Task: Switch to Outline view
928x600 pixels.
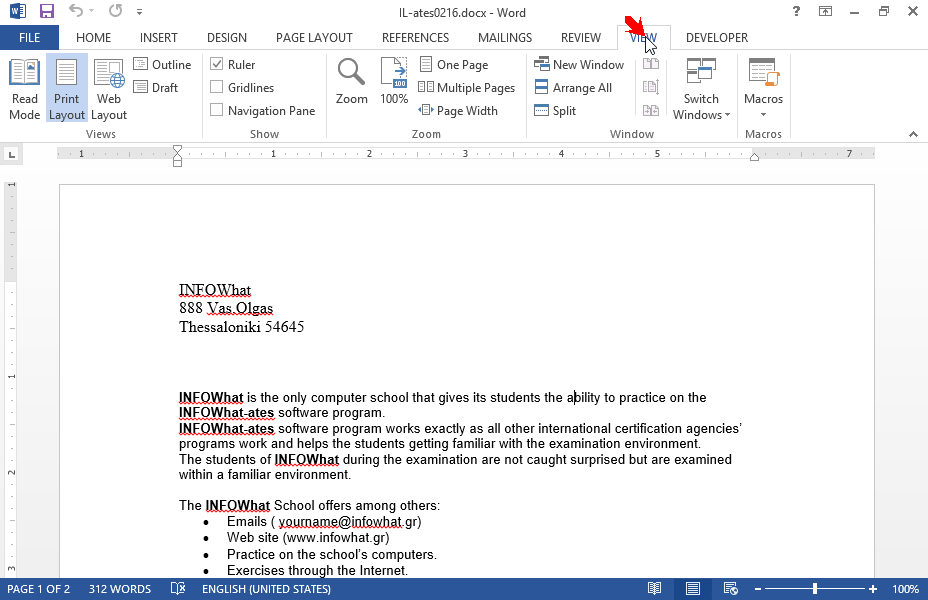Action: (x=162, y=64)
